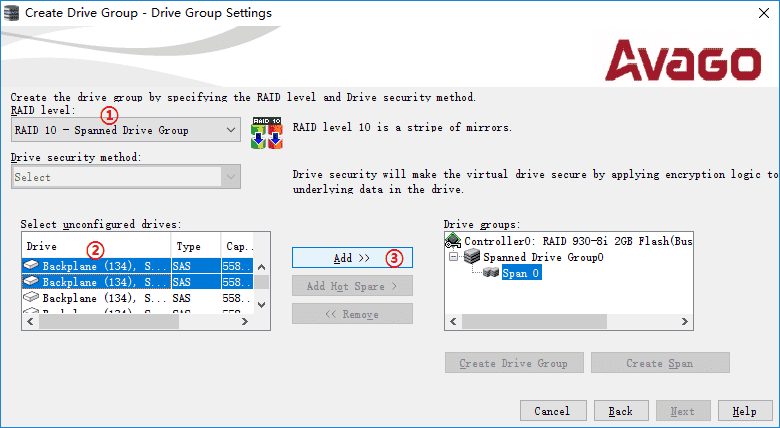This screenshot has height=428, width=780.
Task: Close the Create Drive Group dialog
Action: 764,13
